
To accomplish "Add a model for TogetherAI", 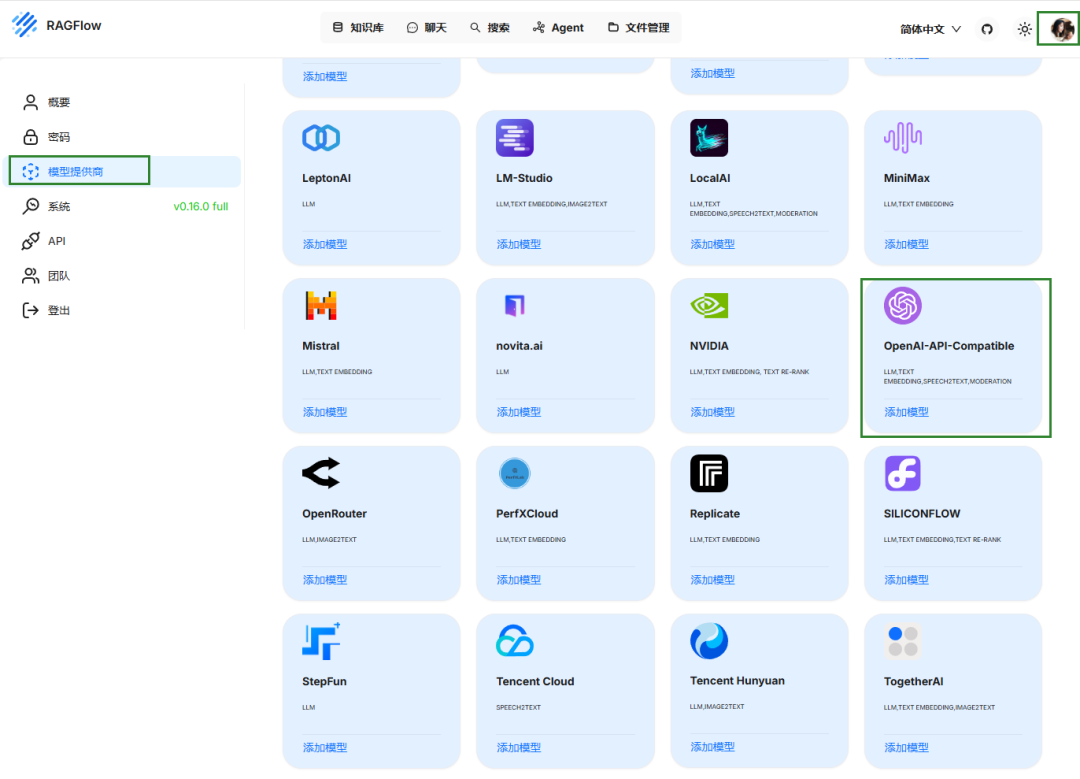I will pyautogui.click(x=906, y=747).
